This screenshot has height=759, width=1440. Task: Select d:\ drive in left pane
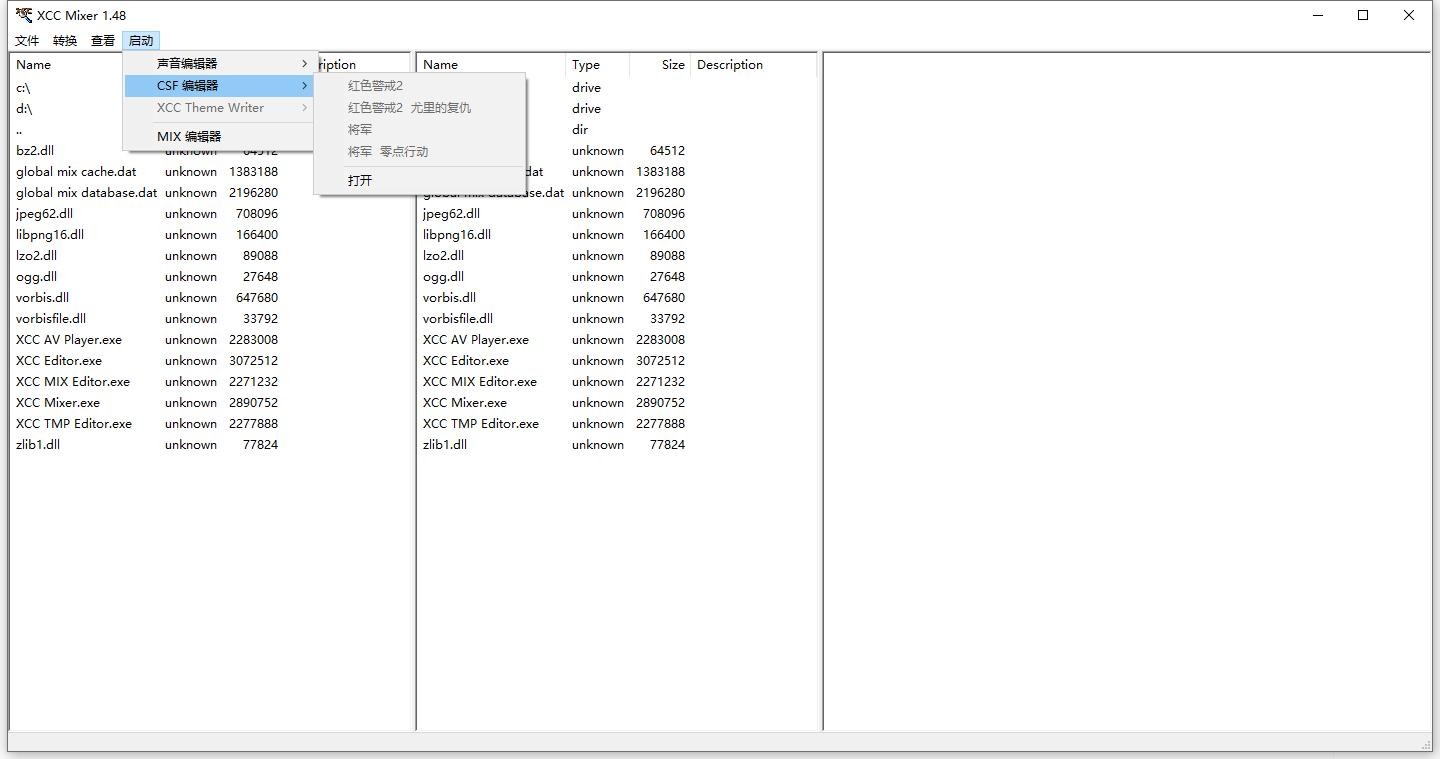tap(24, 108)
